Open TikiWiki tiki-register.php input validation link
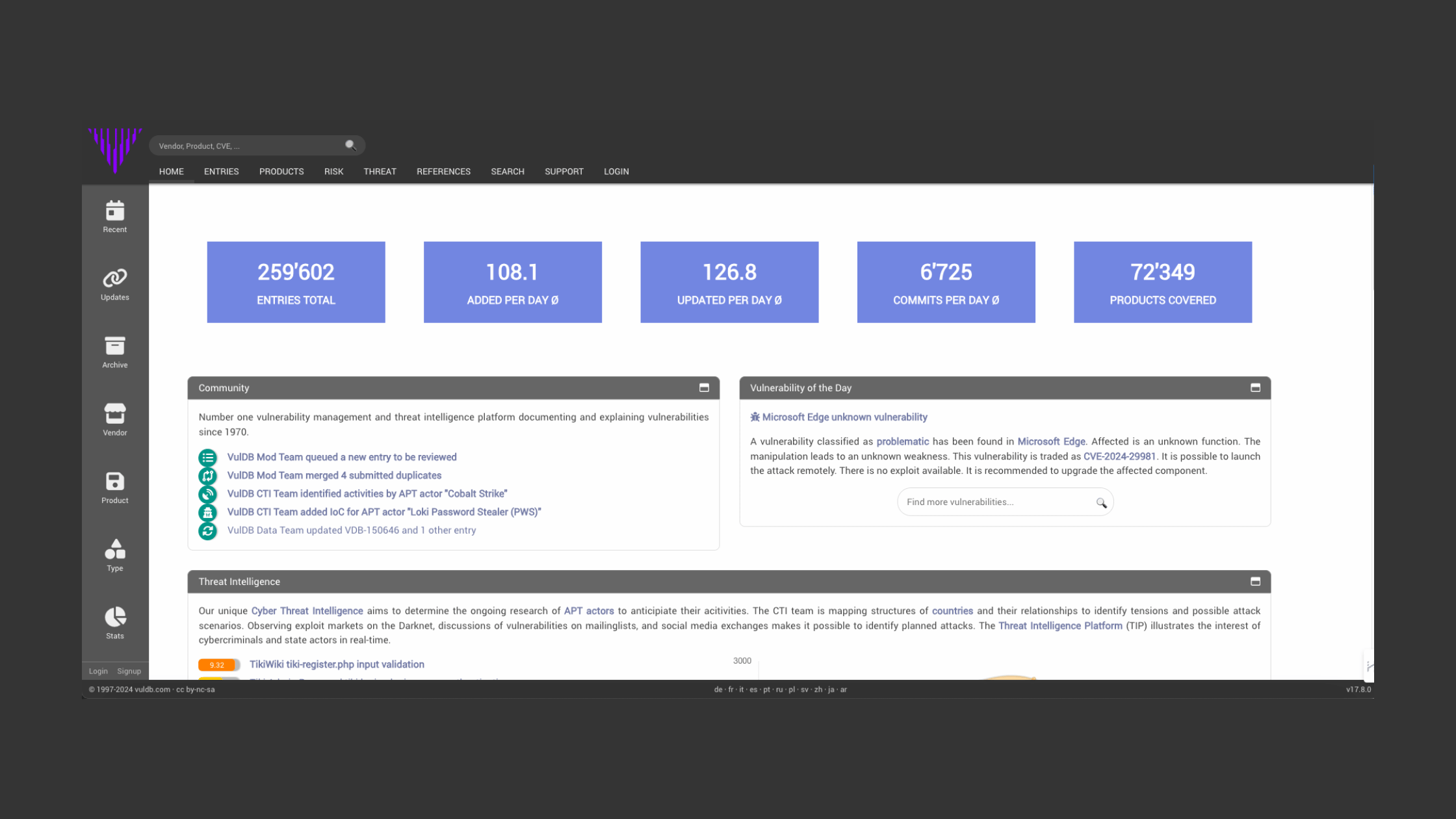 [x=337, y=664]
